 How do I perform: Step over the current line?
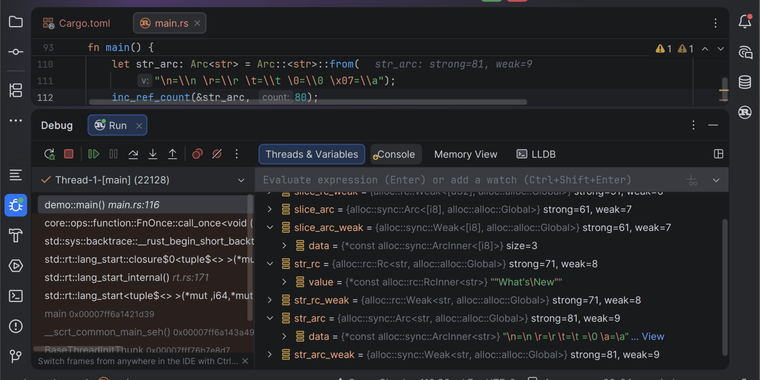133,154
